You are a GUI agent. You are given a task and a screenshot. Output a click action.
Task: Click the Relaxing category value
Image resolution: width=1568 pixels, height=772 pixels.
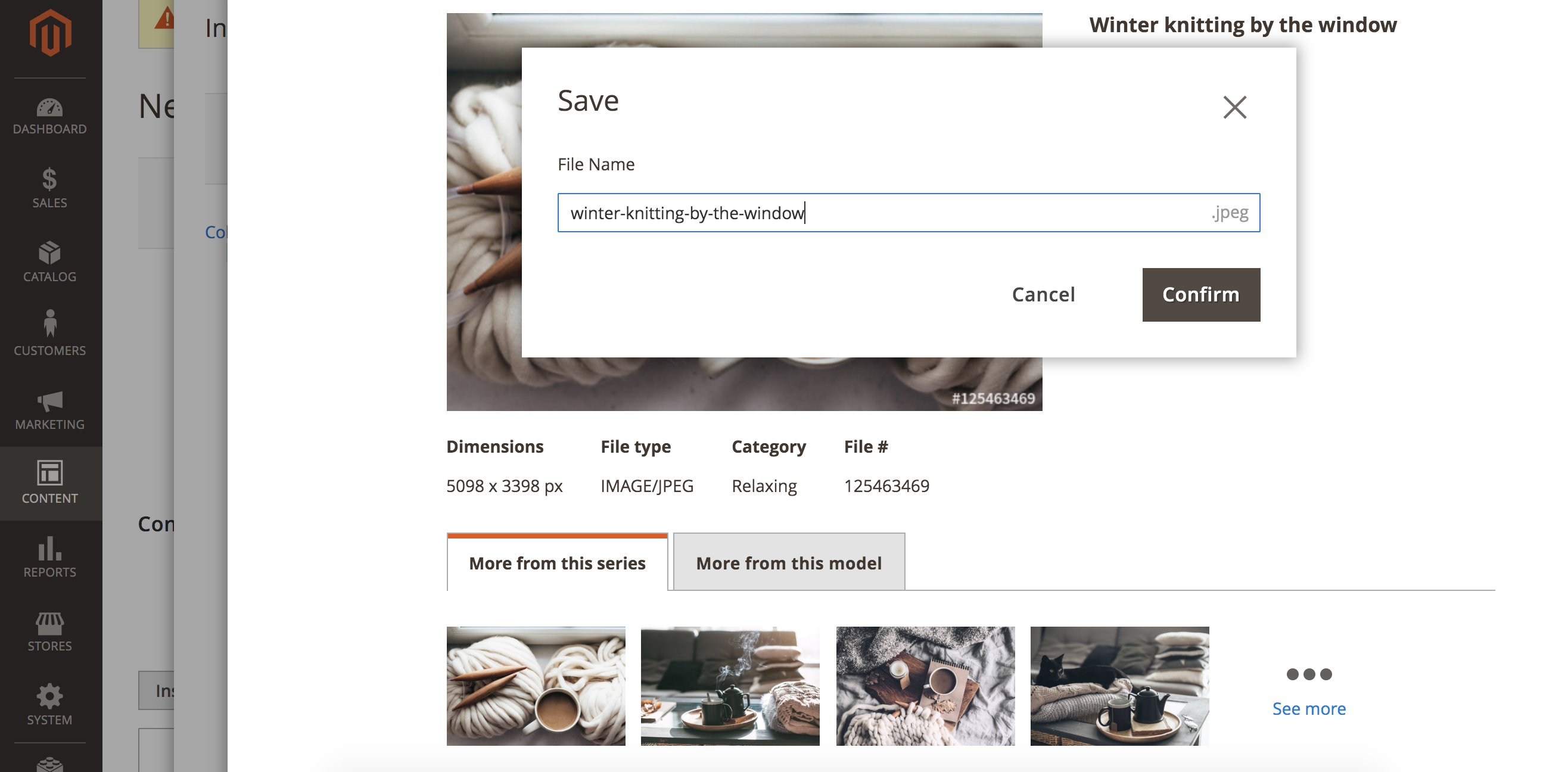click(764, 486)
